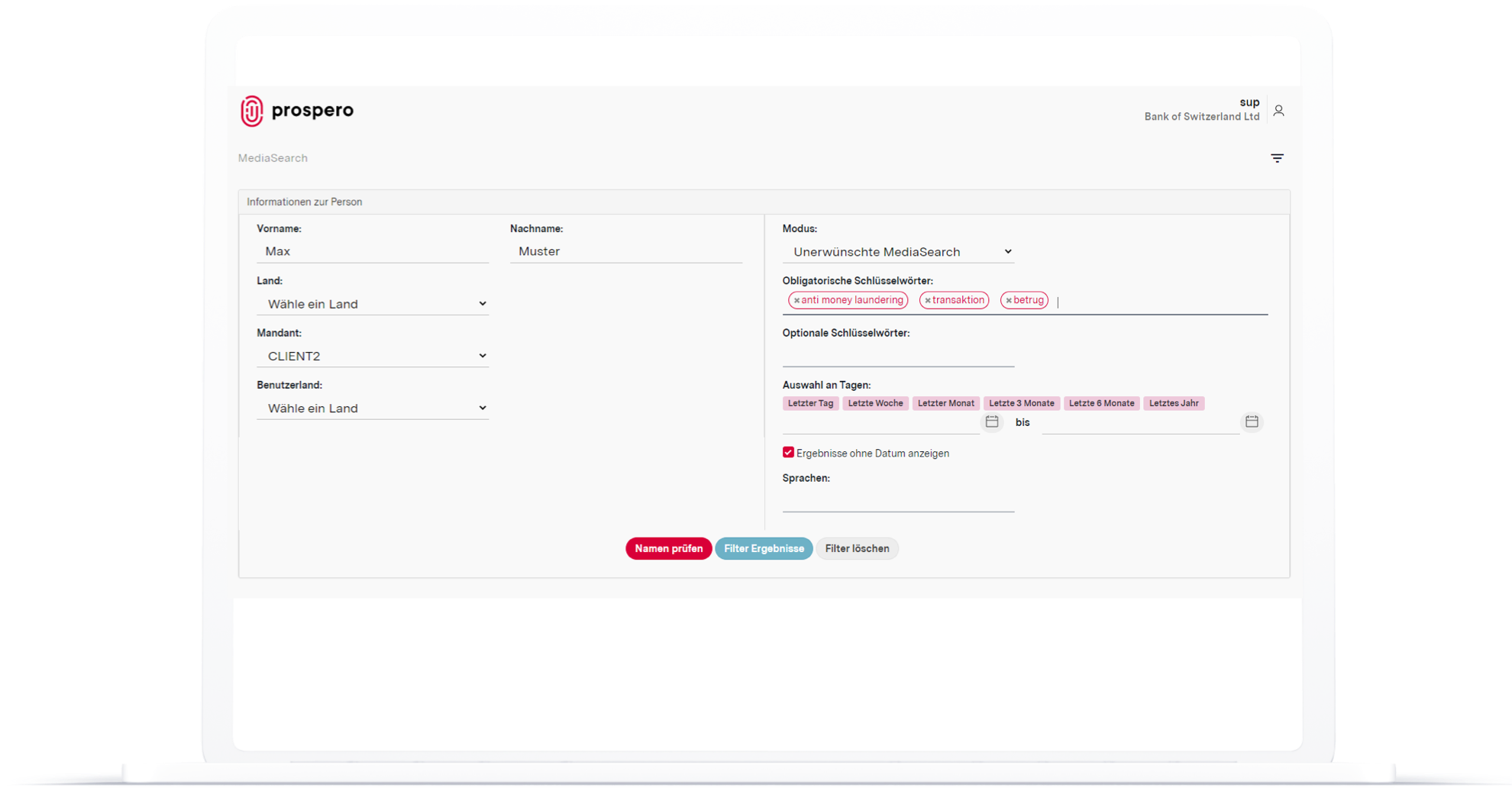Select the Letzte Woche range

875,403
